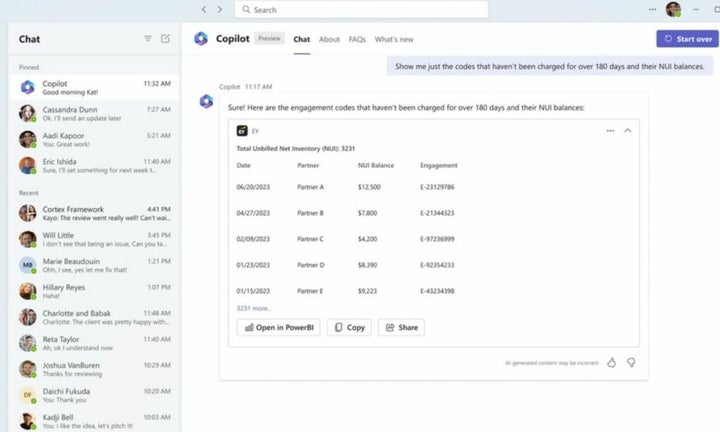Click the filter chats icon
This screenshot has height=432, width=720.
coord(148,39)
